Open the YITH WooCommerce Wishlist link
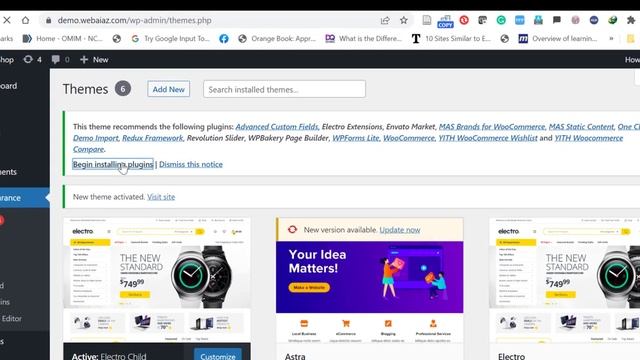Image resolution: width=640 pixels, height=360 pixels. [x=488, y=138]
